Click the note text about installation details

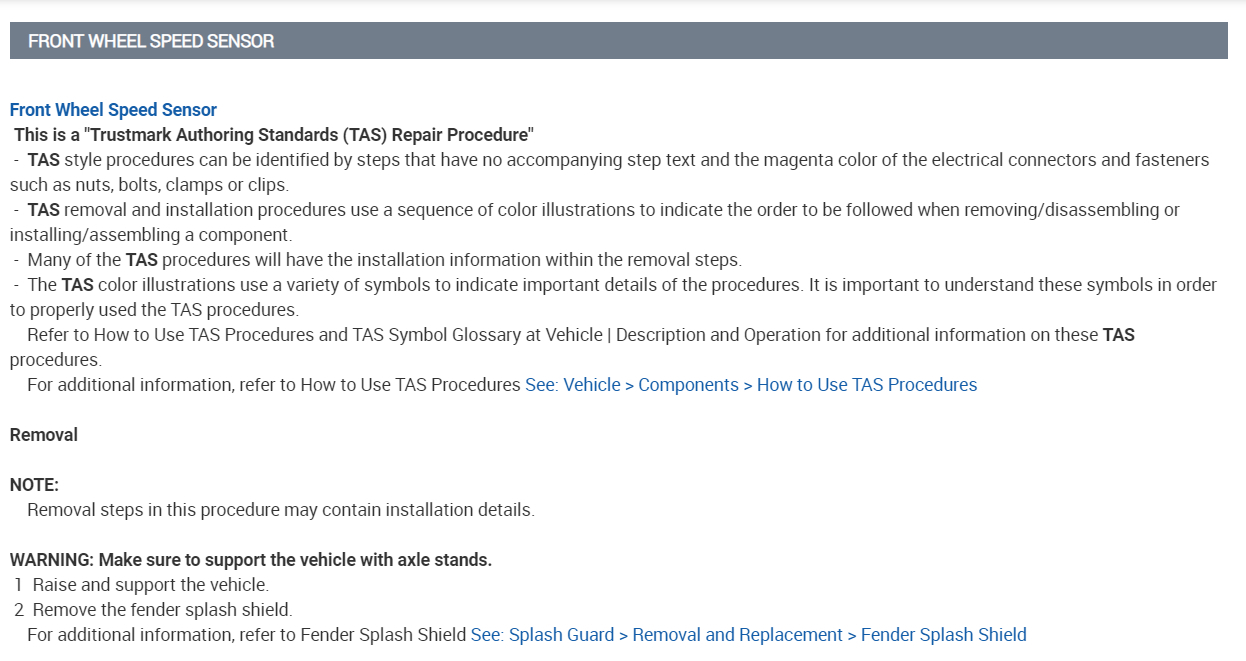pyautogui.click(x=281, y=510)
